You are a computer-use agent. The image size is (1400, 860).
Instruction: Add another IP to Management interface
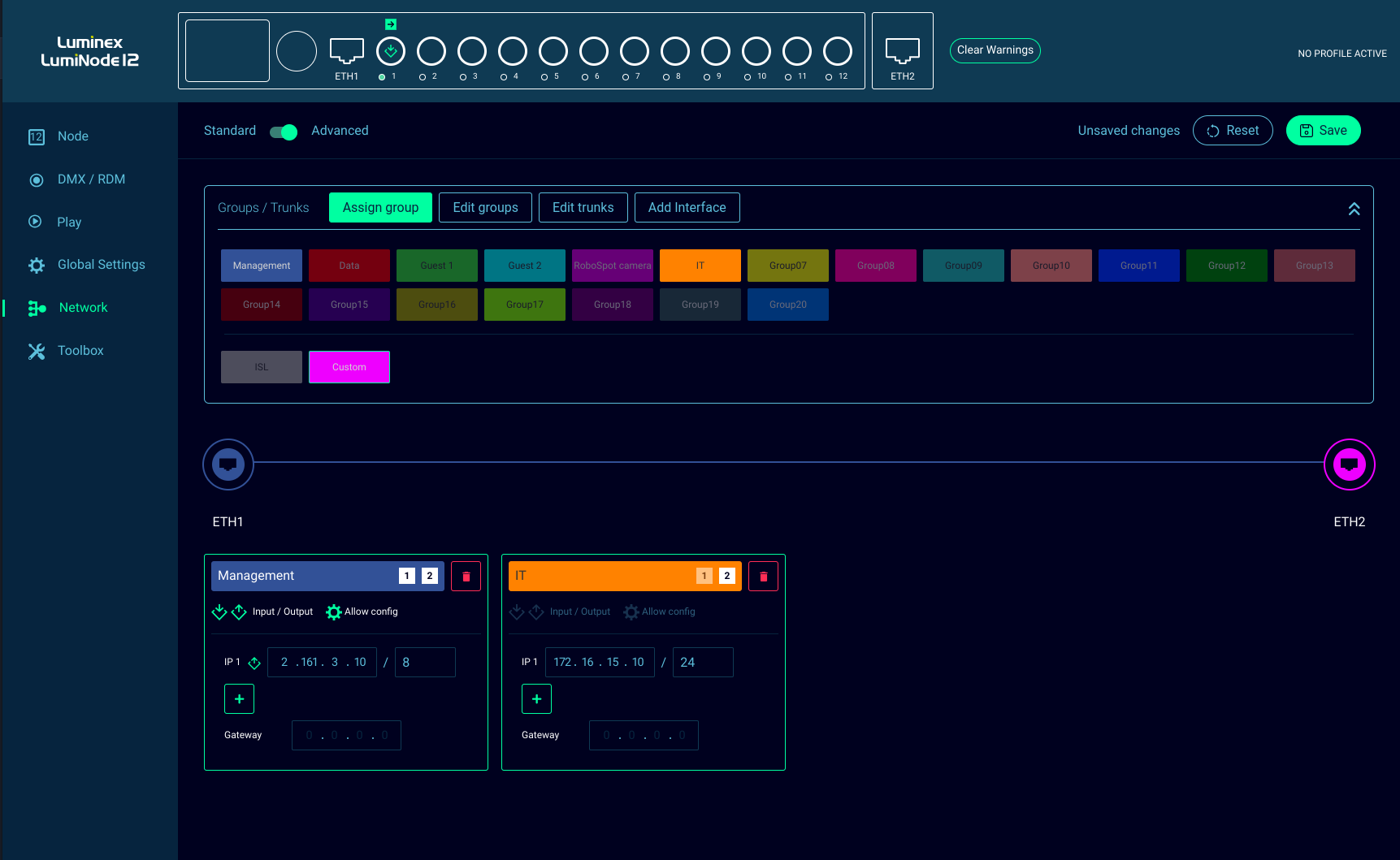point(239,698)
